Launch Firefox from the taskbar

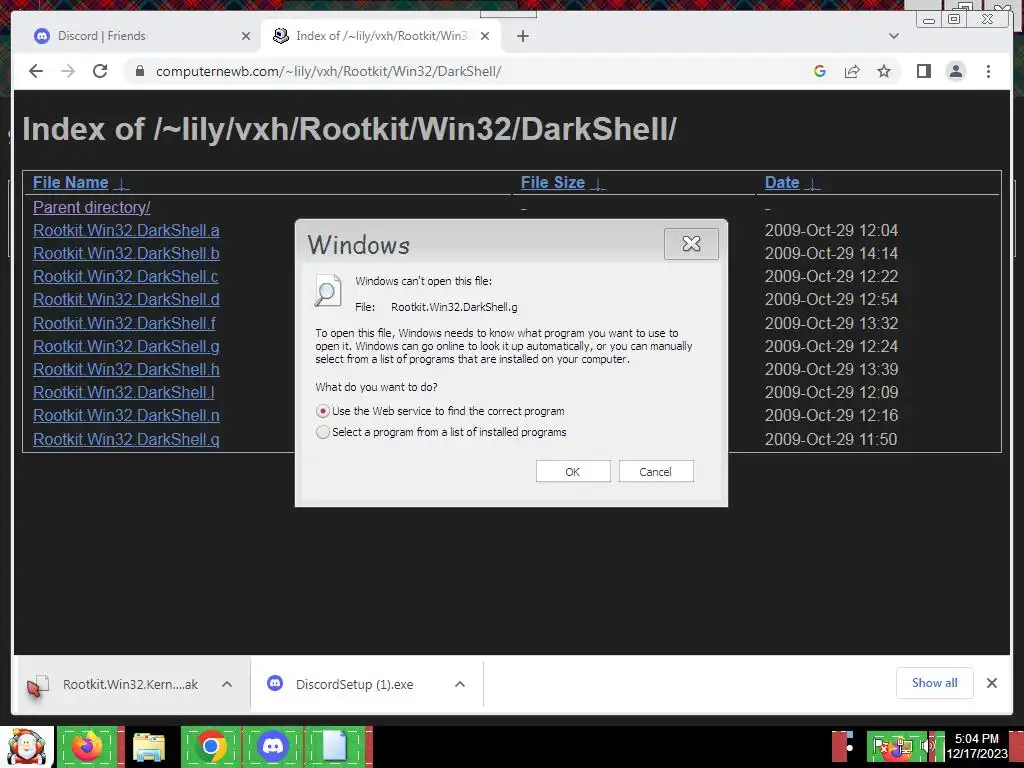pyautogui.click(x=88, y=746)
